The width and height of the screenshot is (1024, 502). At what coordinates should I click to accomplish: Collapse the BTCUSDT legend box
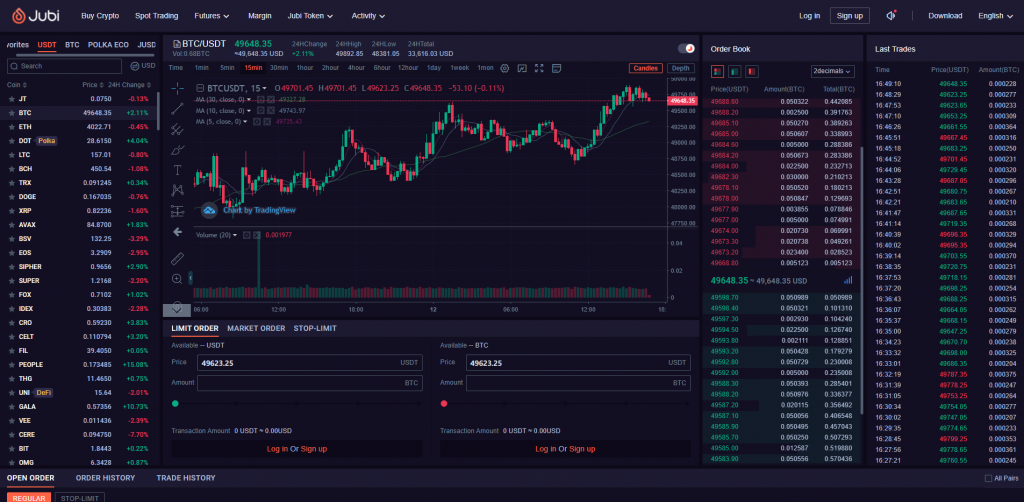(199, 88)
